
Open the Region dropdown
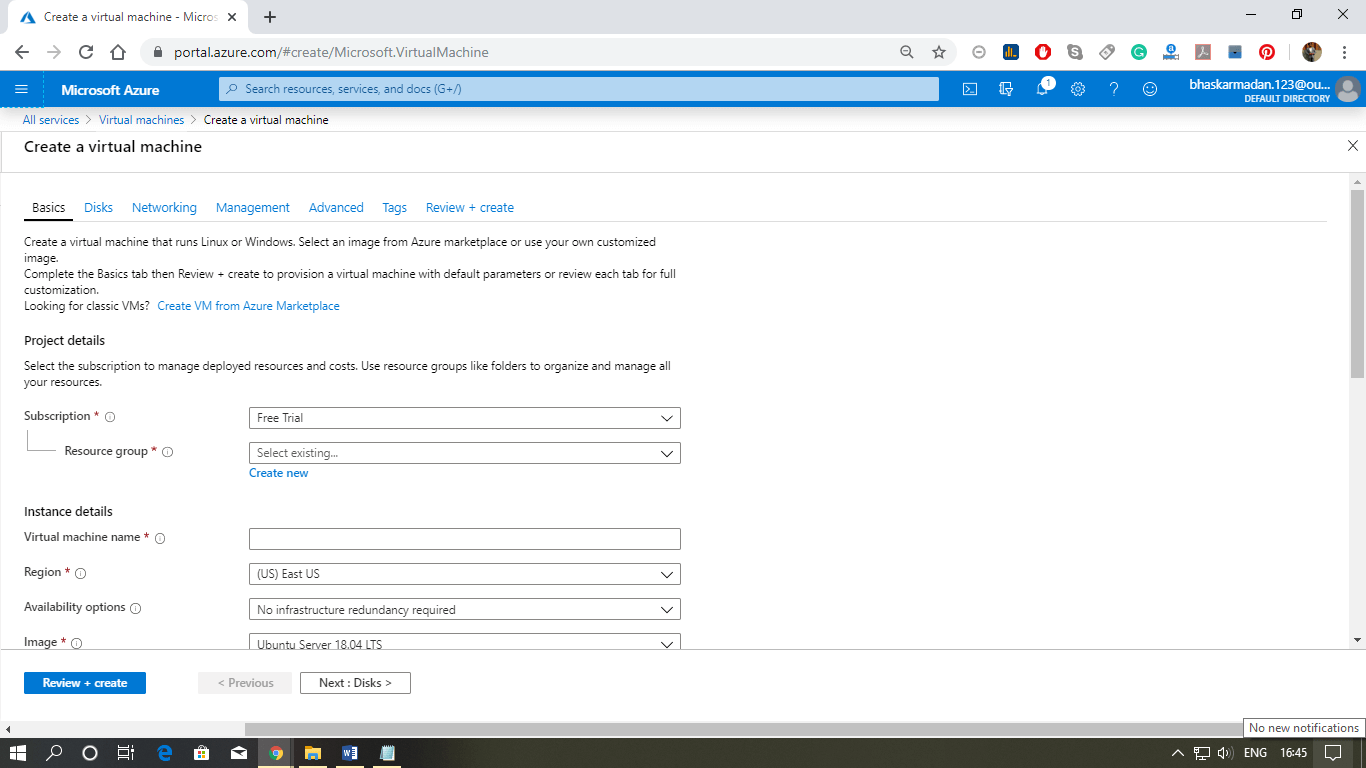[x=464, y=574]
